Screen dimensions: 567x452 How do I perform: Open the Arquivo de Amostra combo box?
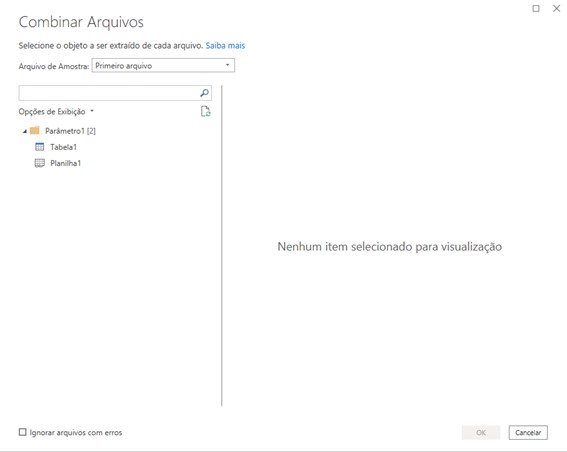pyautogui.click(x=163, y=65)
